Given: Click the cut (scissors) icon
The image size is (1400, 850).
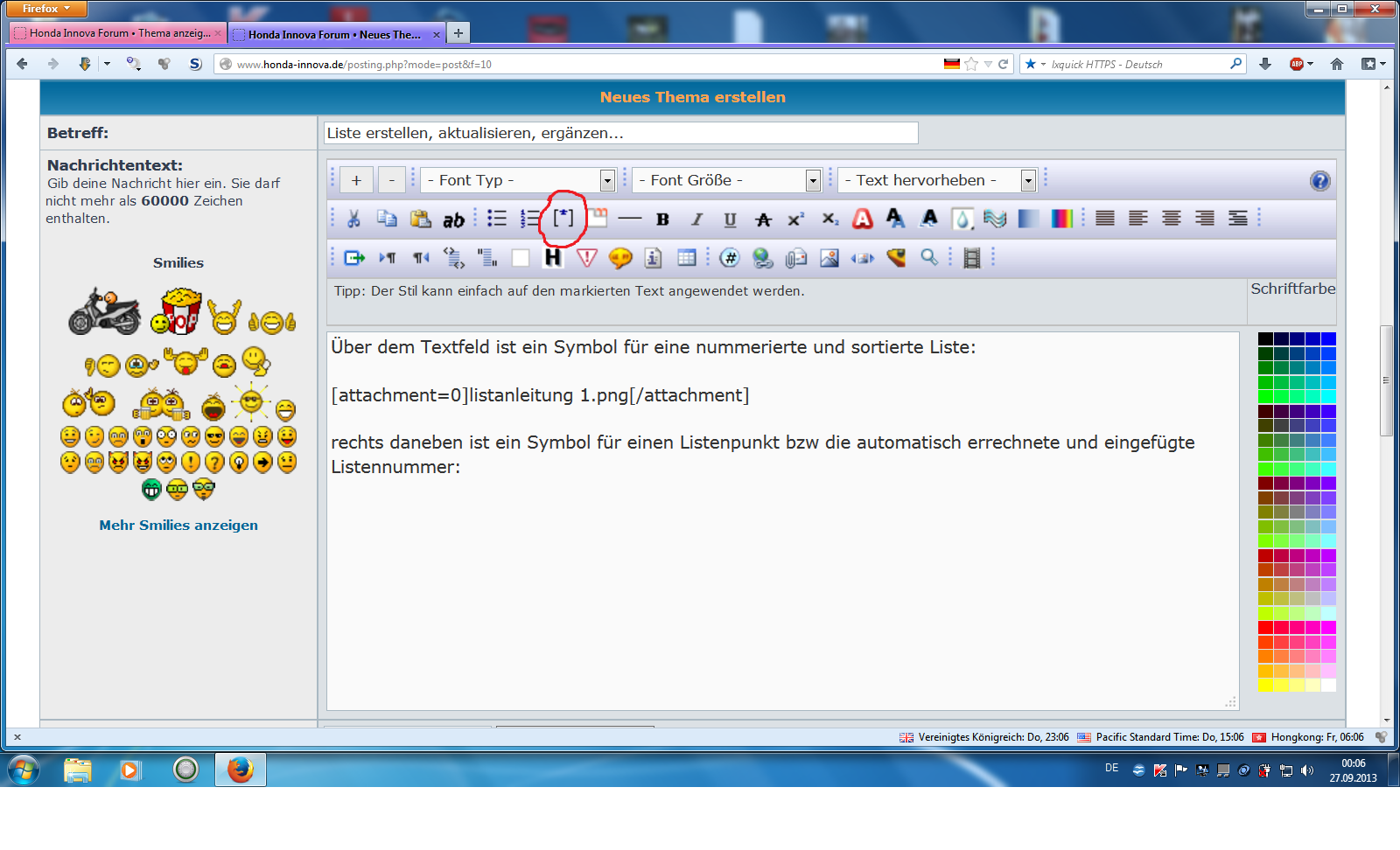Looking at the screenshot, I should [353, 219].
